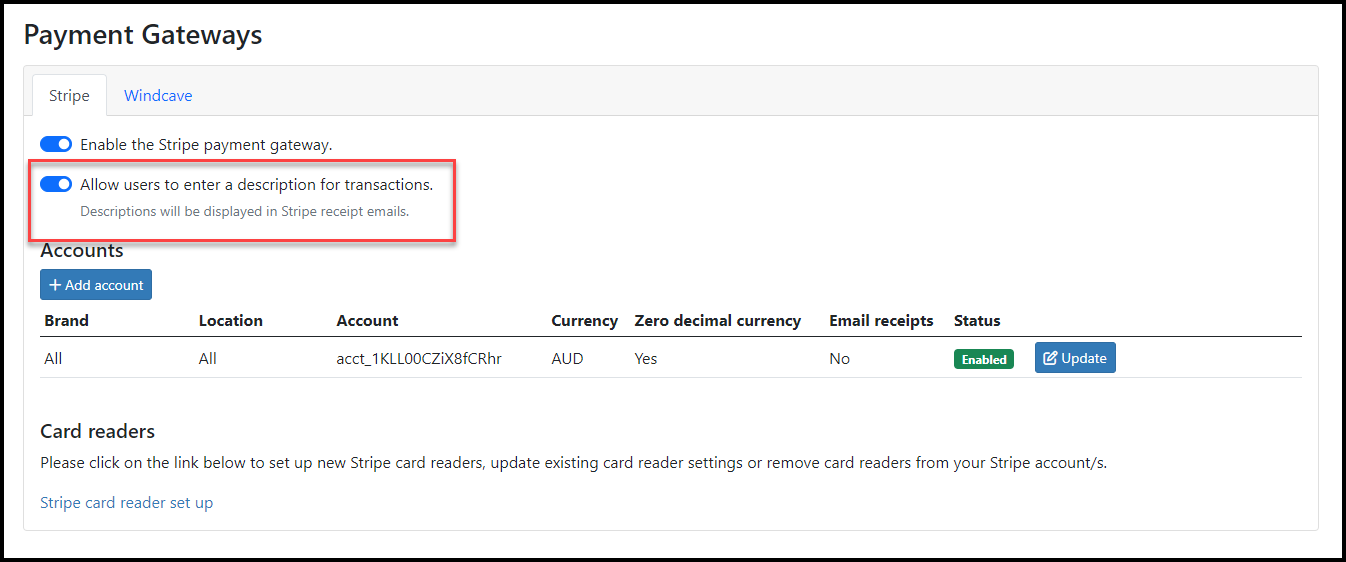The height and width of the screenshot is (562, 1346).
Task: Click the Brand column header
Action: [x=66, y=321]
